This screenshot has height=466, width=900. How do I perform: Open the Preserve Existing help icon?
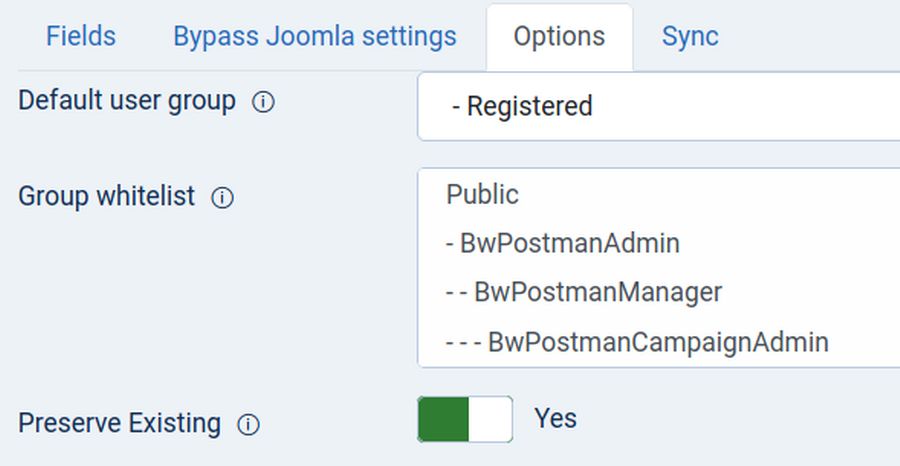tap(248, 425)
